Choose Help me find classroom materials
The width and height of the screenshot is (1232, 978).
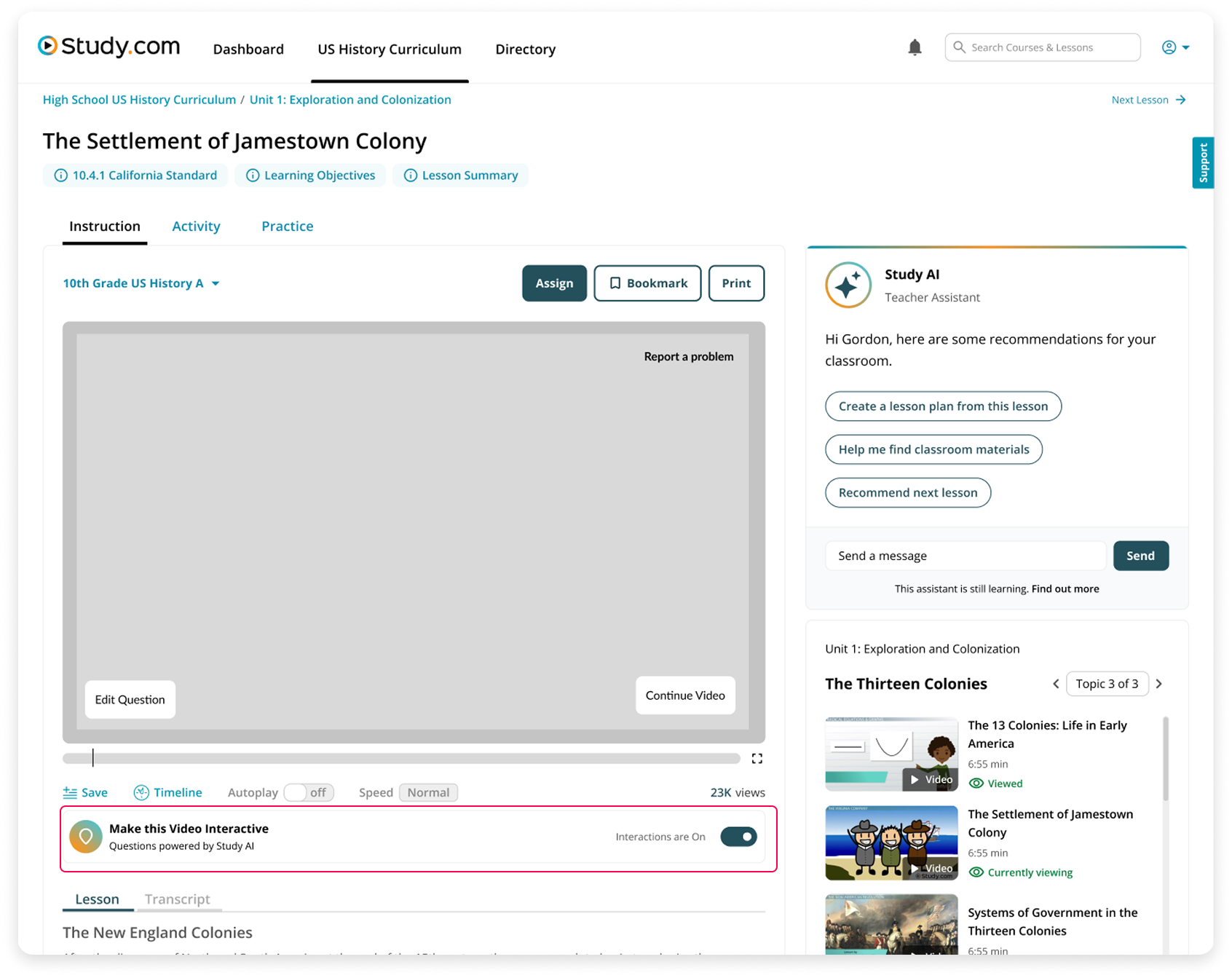933,449
